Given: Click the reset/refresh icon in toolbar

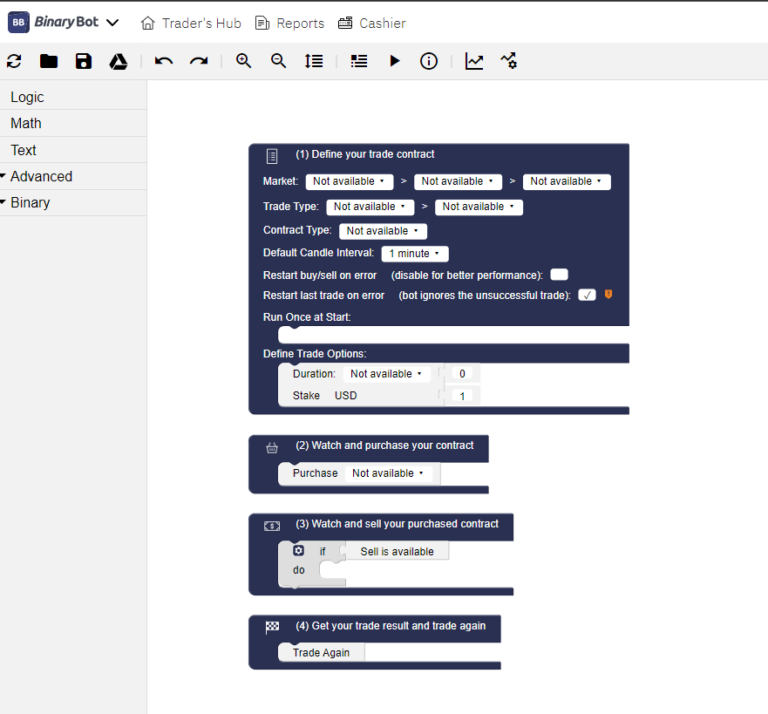Looking at the screenshot, I should tap(14, 61).
